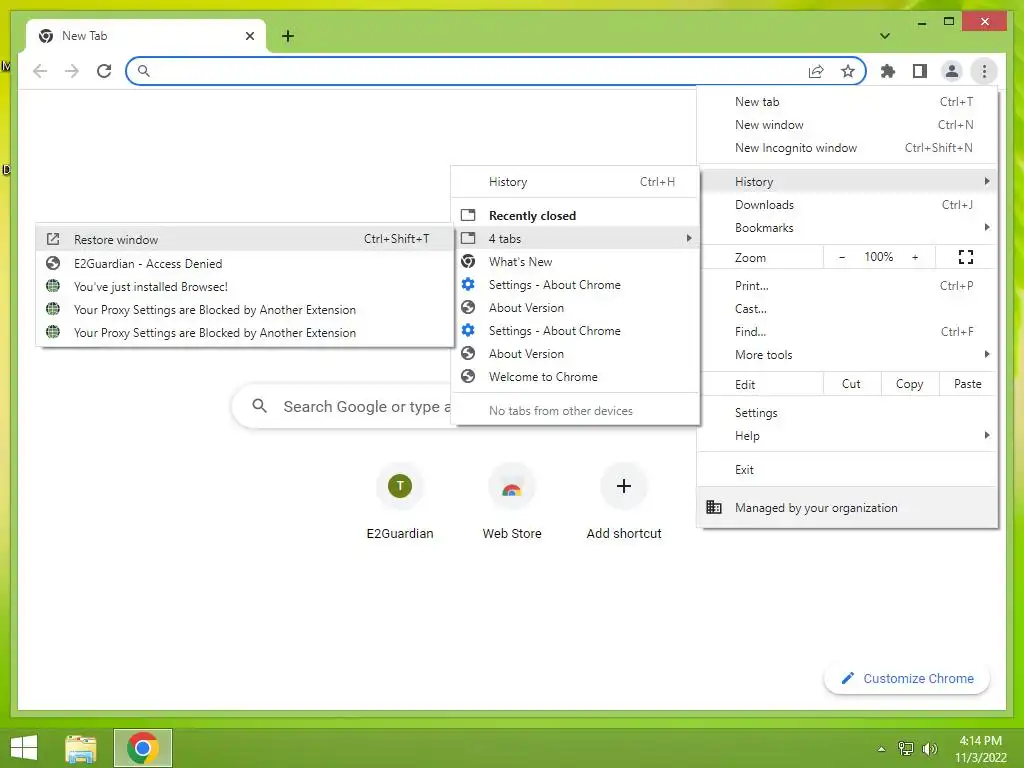Select New tab menu item

tap(847, 102)
